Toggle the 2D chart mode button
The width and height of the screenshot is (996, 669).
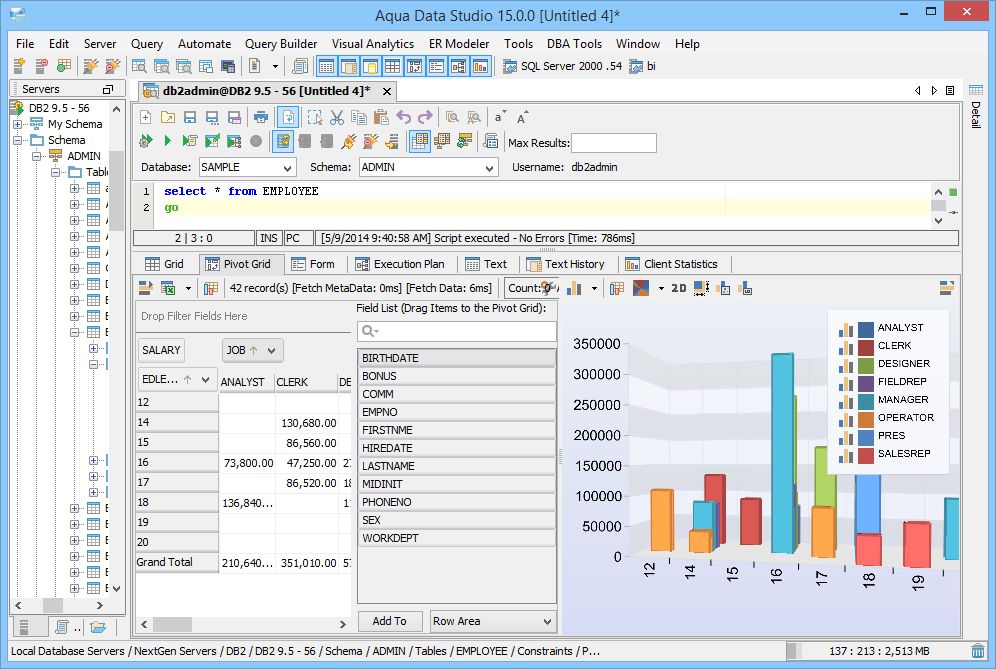678,288
